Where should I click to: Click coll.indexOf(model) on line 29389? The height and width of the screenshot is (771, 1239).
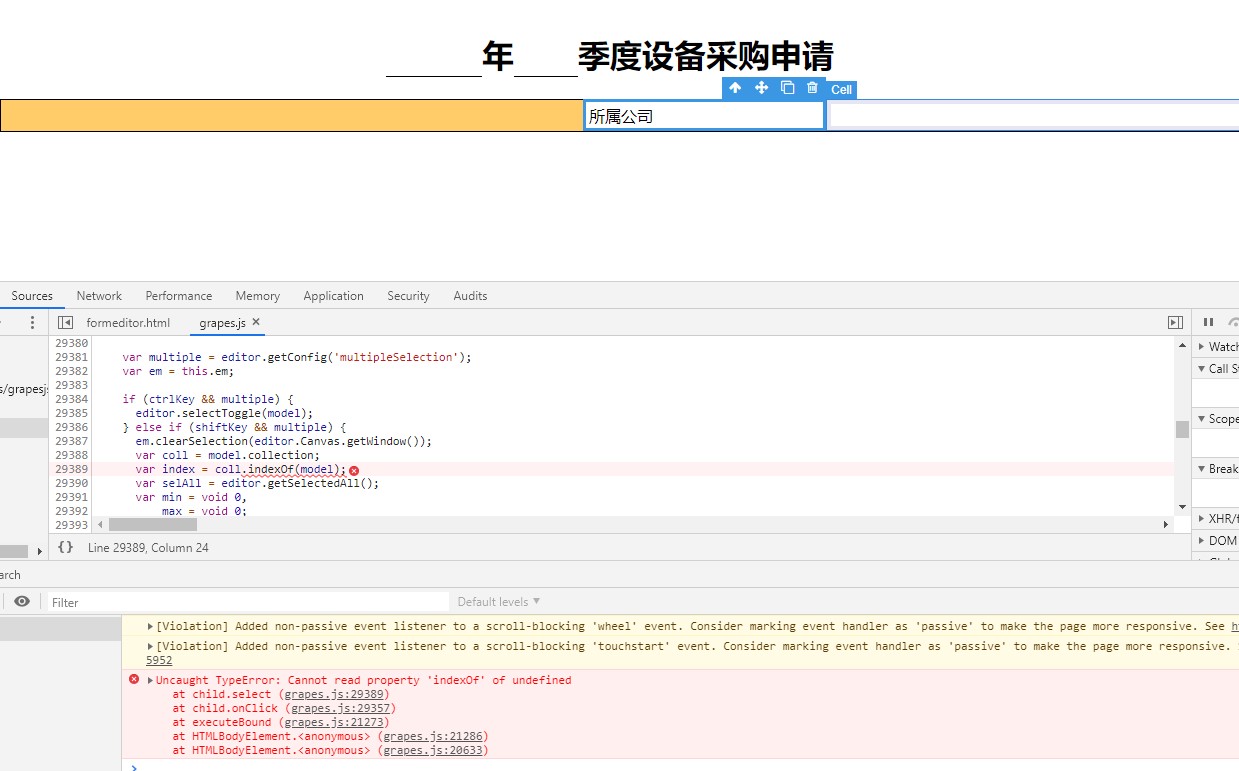click(x=280, y=469)
